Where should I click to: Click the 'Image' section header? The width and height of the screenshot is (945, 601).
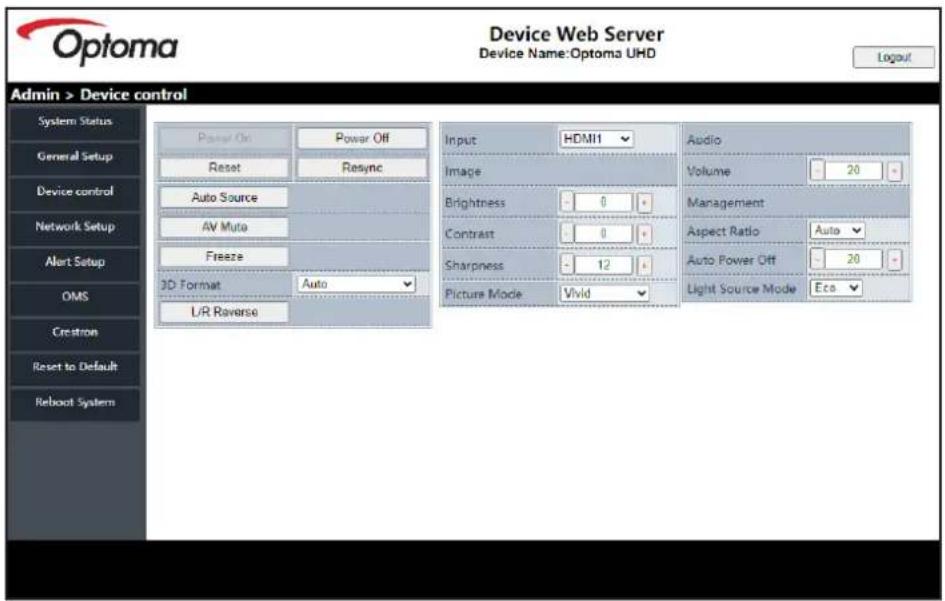tap(463, 171)
